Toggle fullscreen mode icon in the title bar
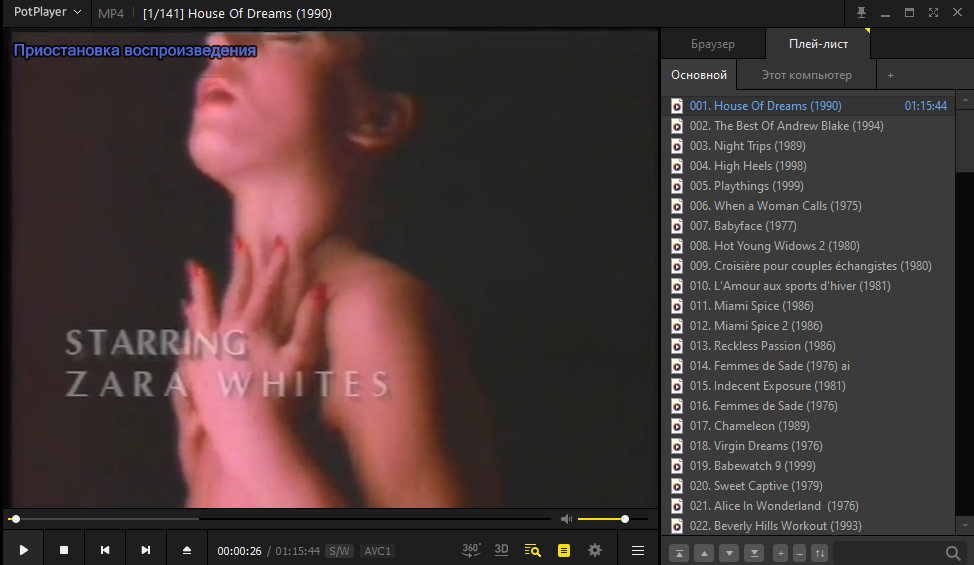 coord(933,12)
